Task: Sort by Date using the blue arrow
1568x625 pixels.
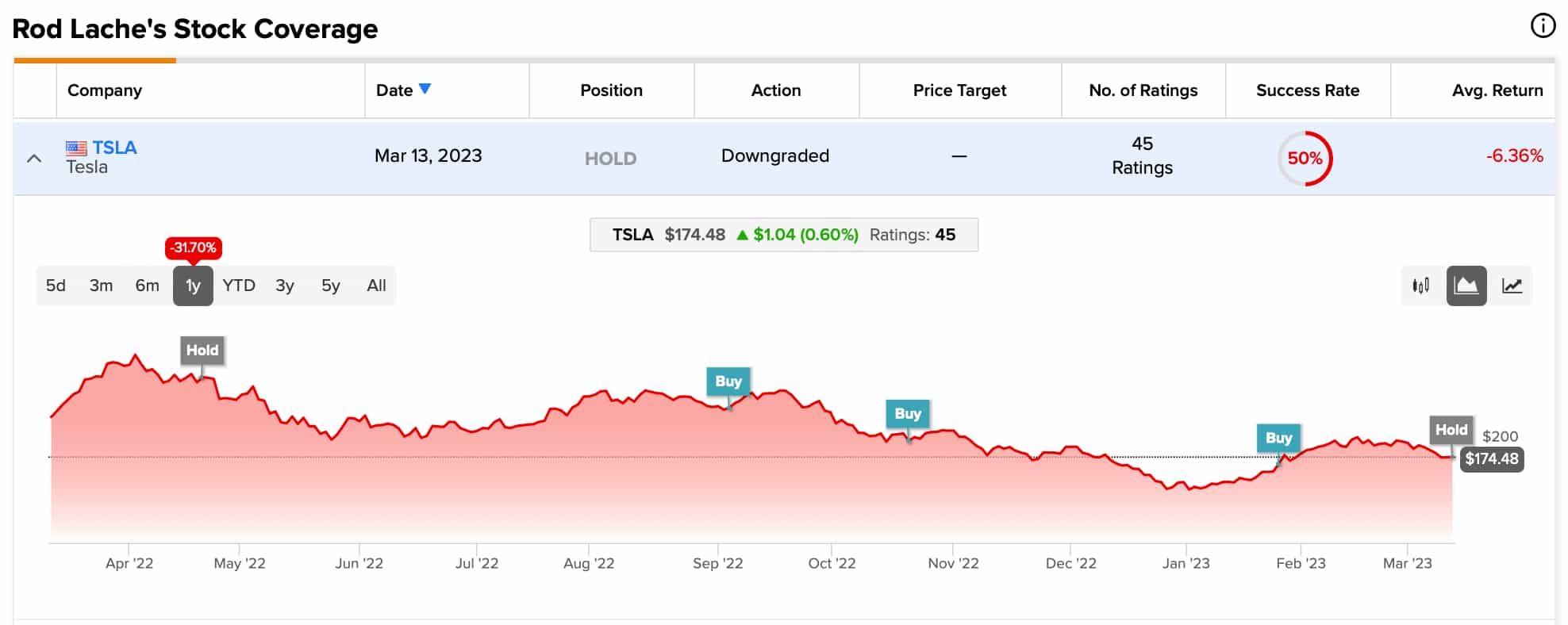Action: (x=425, y=89)
